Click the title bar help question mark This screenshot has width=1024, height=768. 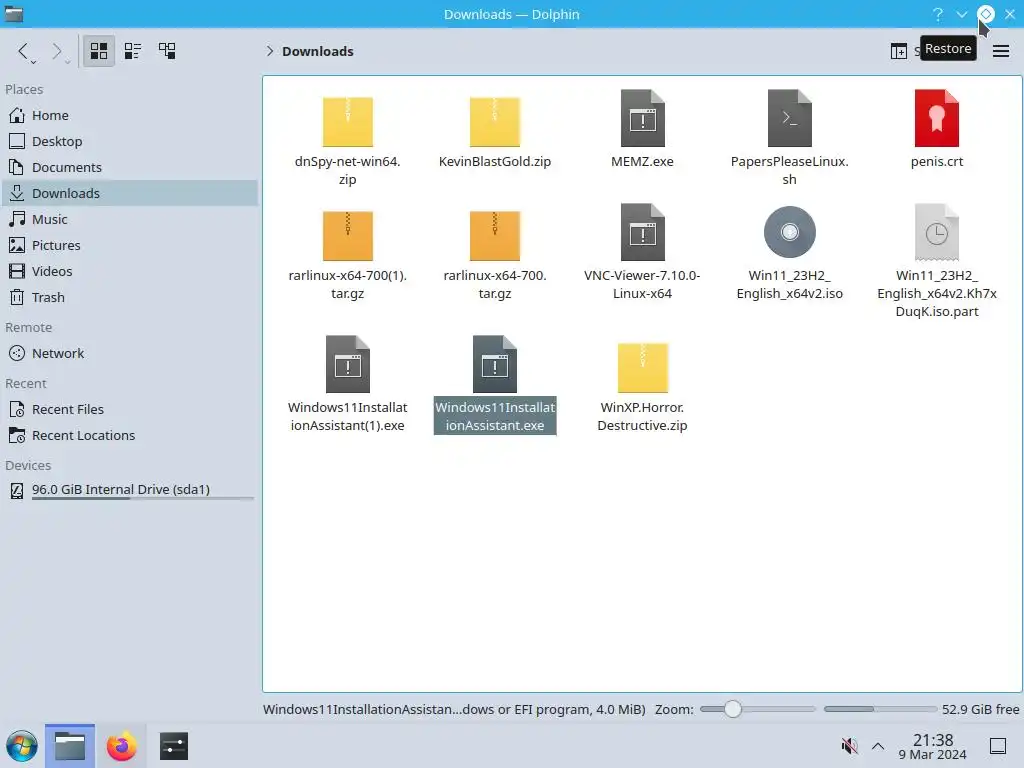pos(938,14)
